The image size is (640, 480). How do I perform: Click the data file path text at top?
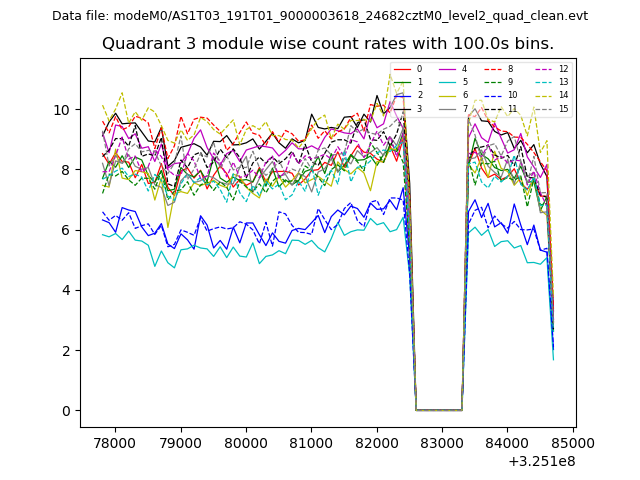click(320, 16)
